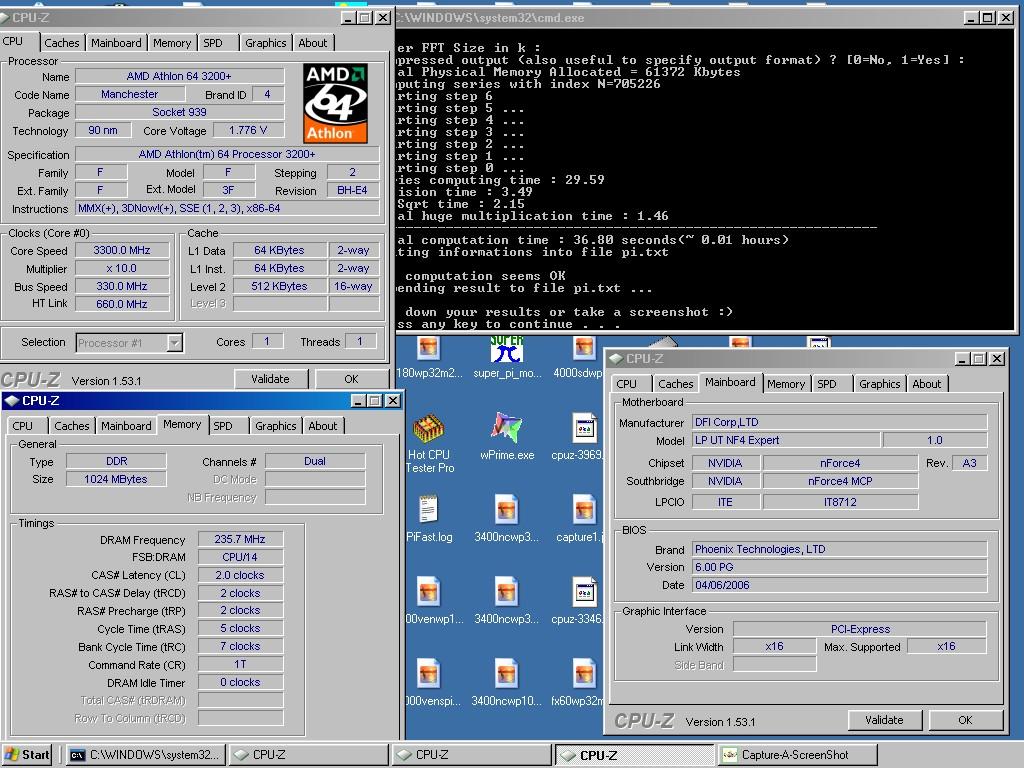The height and width of the screenshot is (768, 1024).
Task: Click the Command Rate 1T value
Action: [240, 664]
